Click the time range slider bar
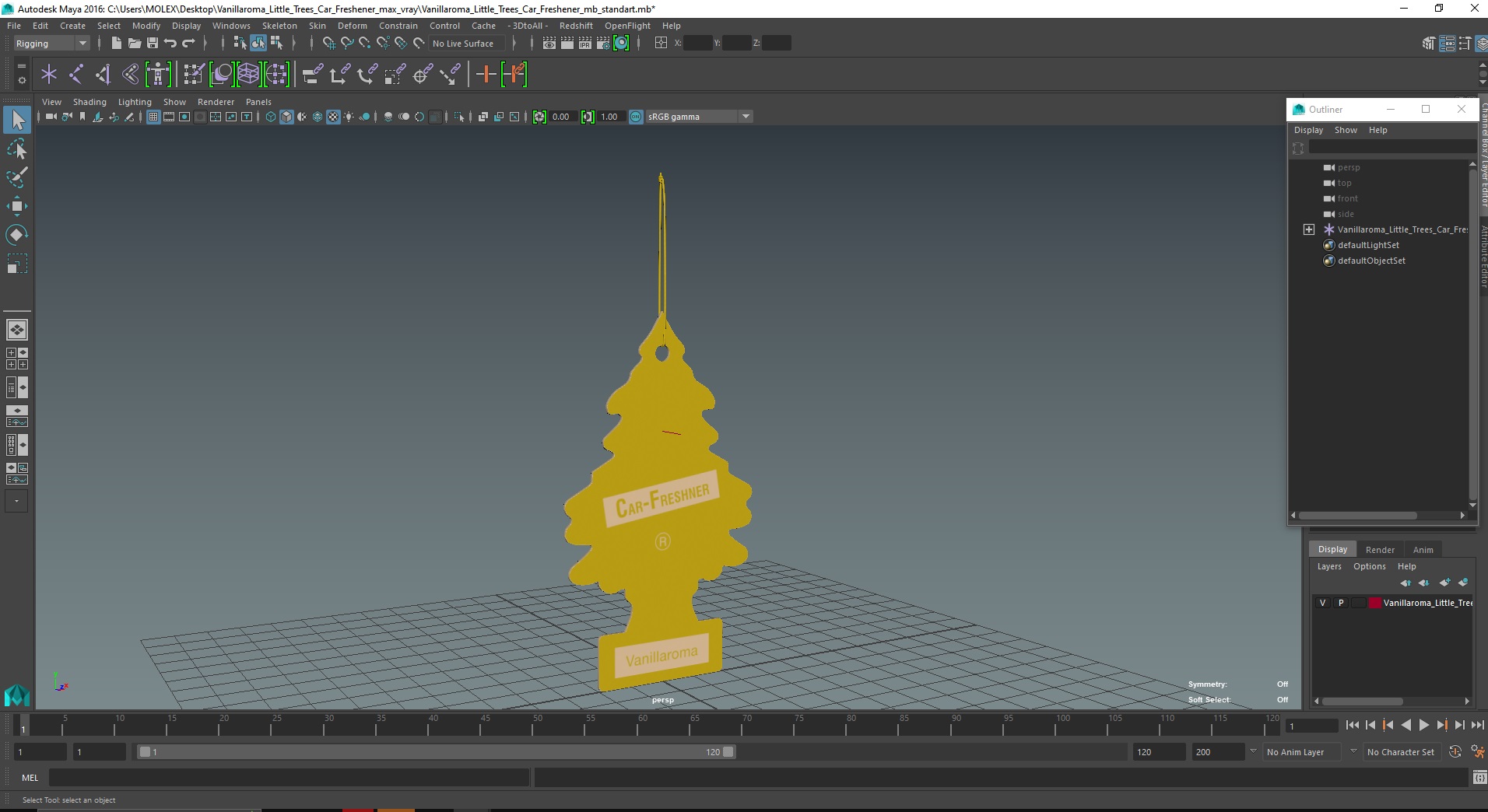This screenshot has height=812, width=1488. click(x=436, y=752)
